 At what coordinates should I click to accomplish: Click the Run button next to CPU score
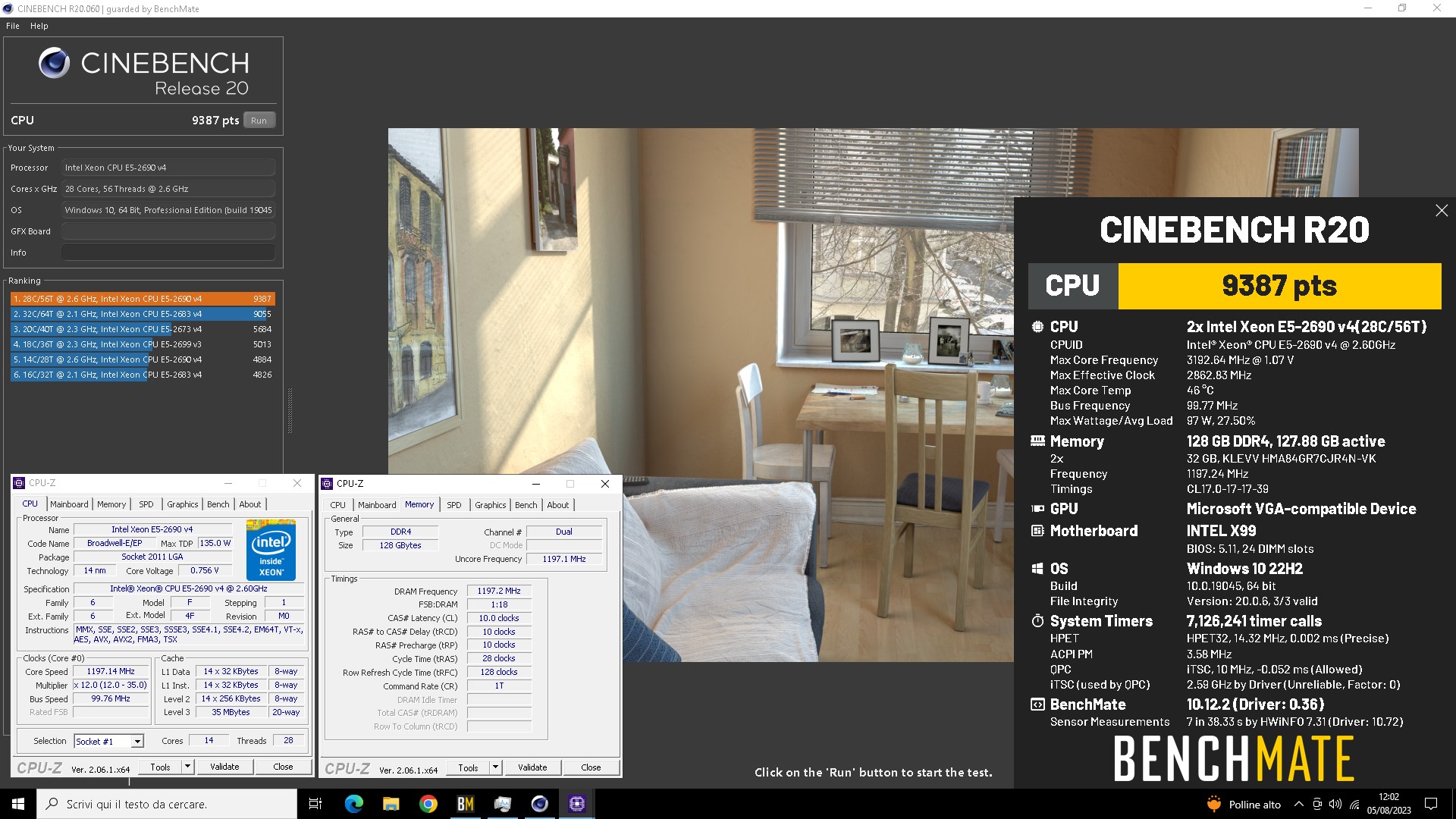[259, 121]
